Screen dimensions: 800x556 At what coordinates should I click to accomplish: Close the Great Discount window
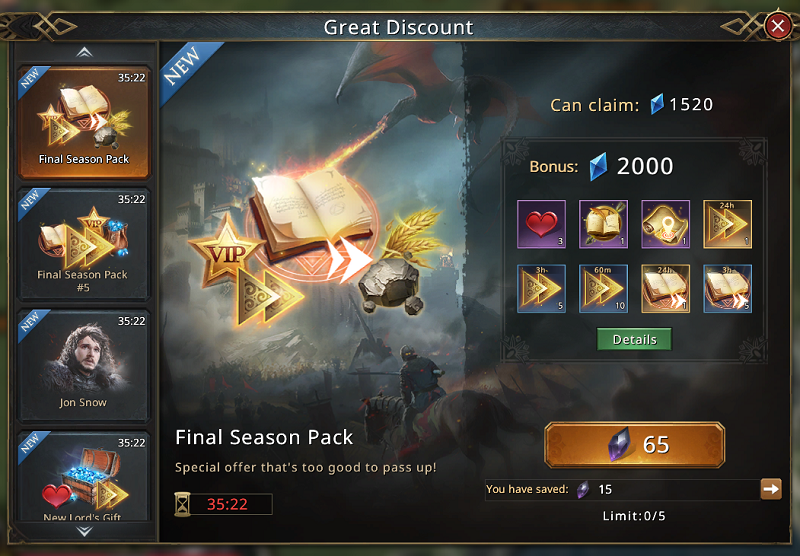[x=778, y=26]
